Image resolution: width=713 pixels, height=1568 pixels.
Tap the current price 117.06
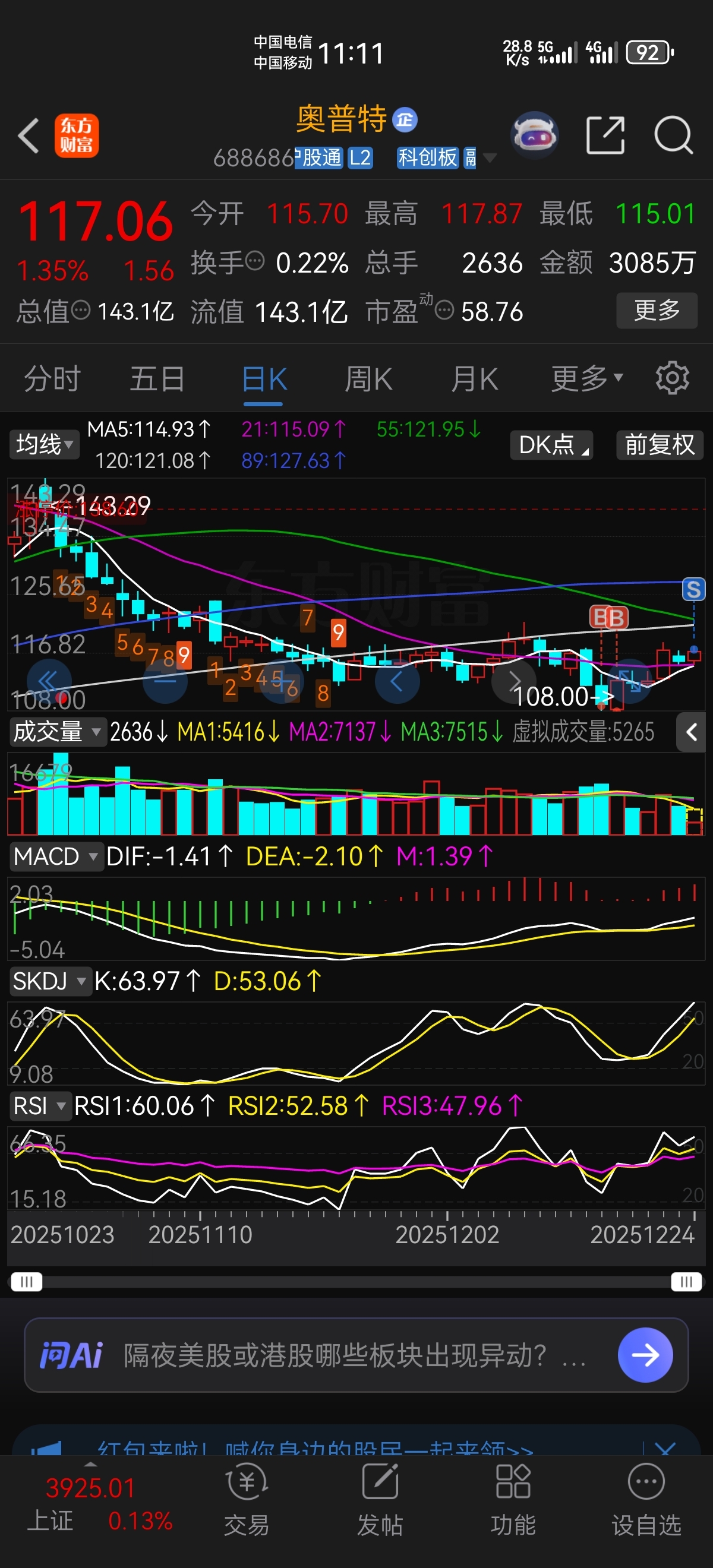[96, 220]
